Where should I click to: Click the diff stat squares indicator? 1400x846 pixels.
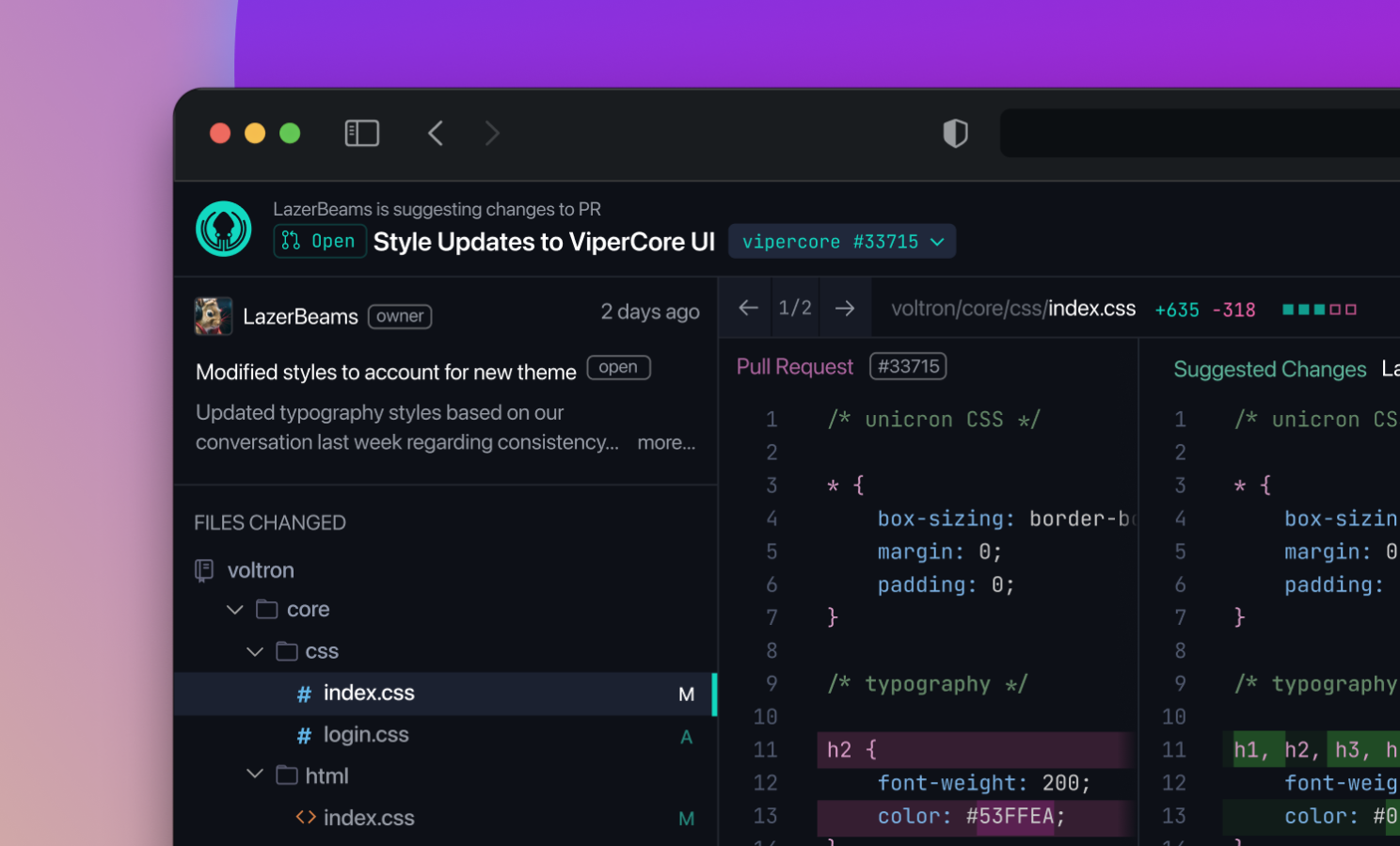click(x=1319, y=309)
